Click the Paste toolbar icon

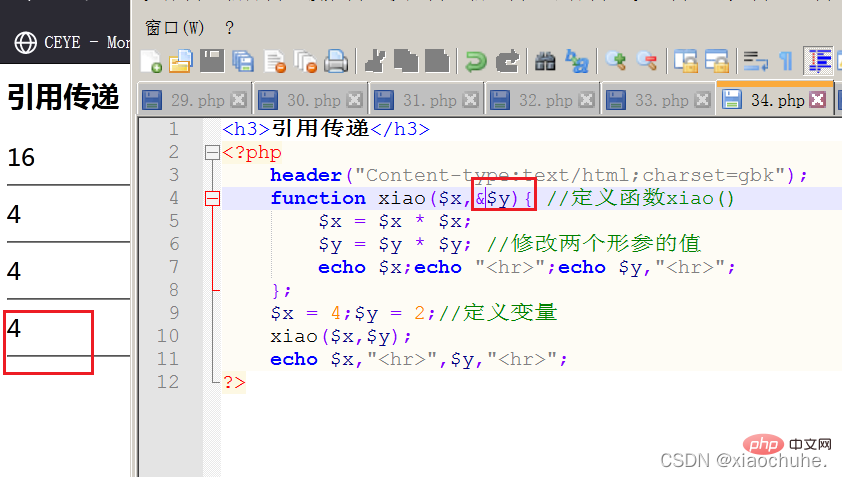coord(437,61)
